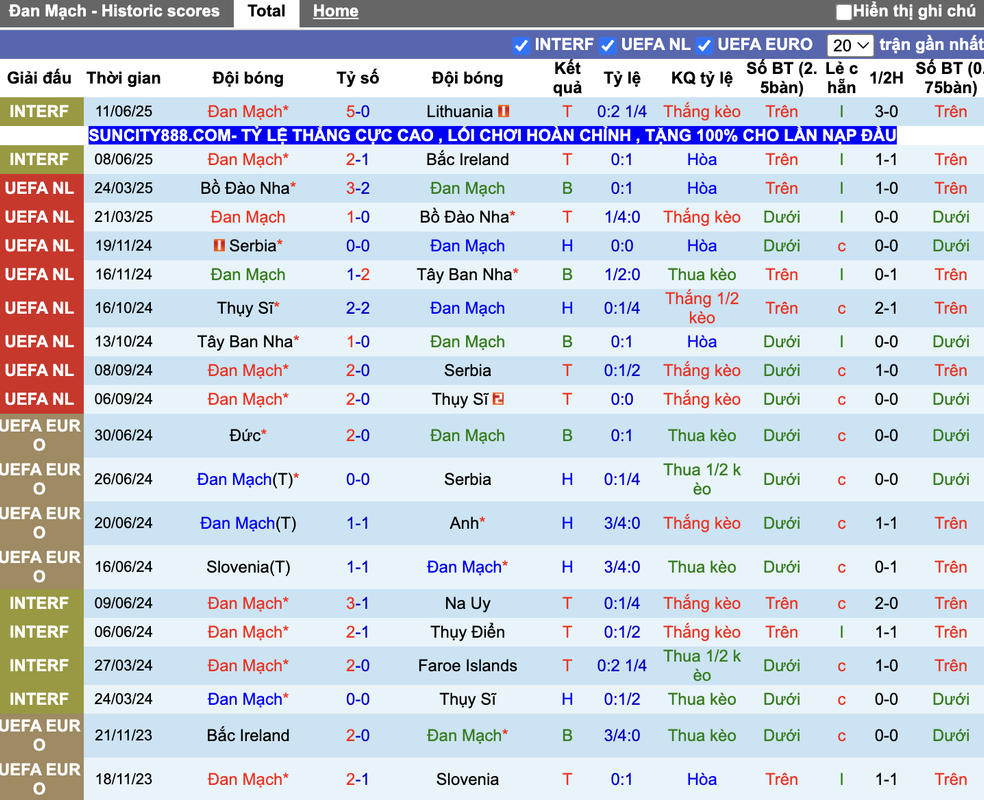
Task: Click the 'KQ tỷ lệ' column header
Action: point(702,78)
